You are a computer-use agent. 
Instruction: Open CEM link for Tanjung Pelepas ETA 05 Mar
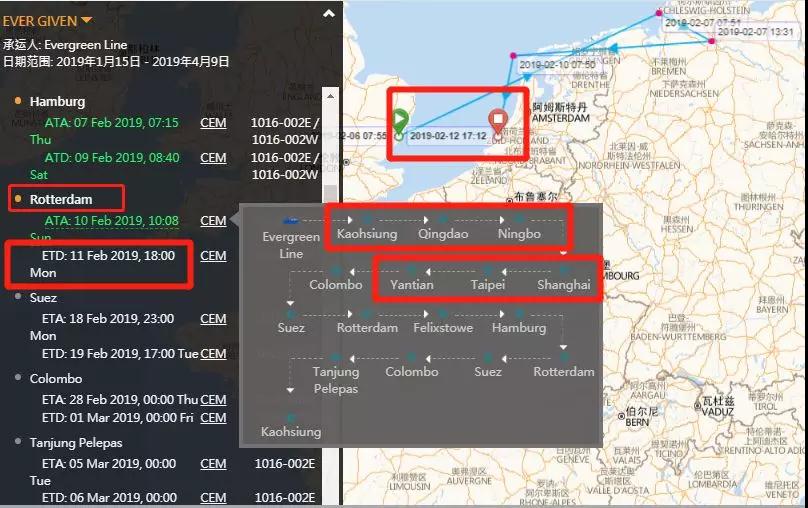(x=213, y=464)
